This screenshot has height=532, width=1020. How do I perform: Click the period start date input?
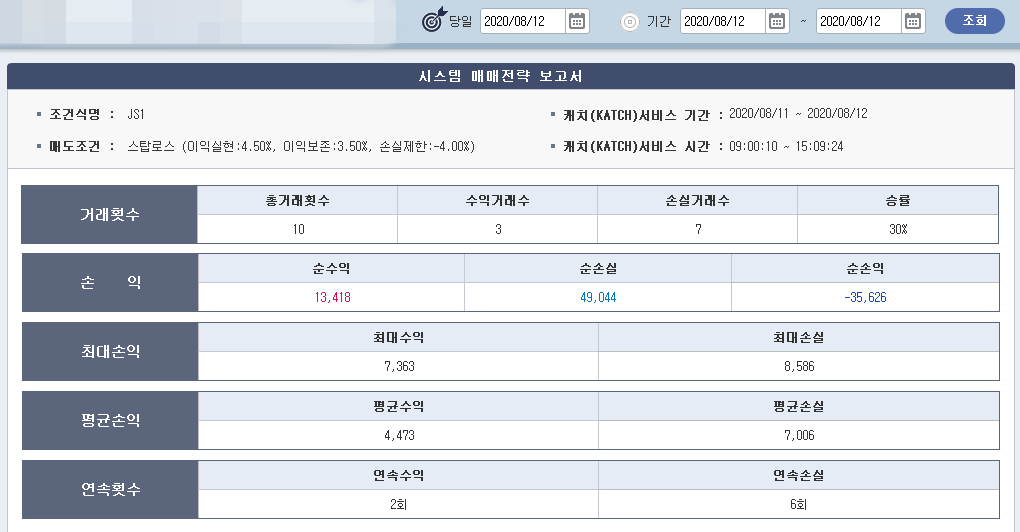coord(723,21)
